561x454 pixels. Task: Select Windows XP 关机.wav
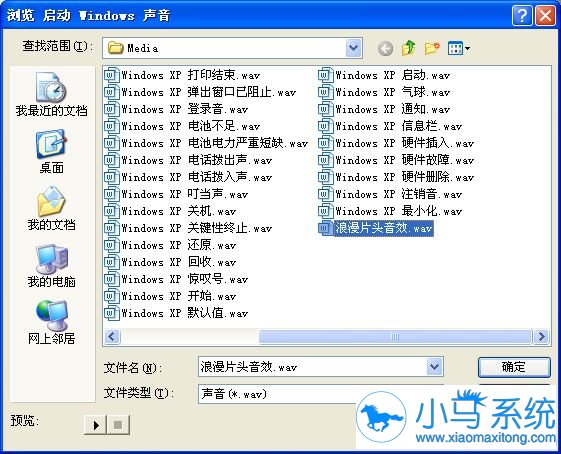(x=170, y=211)
